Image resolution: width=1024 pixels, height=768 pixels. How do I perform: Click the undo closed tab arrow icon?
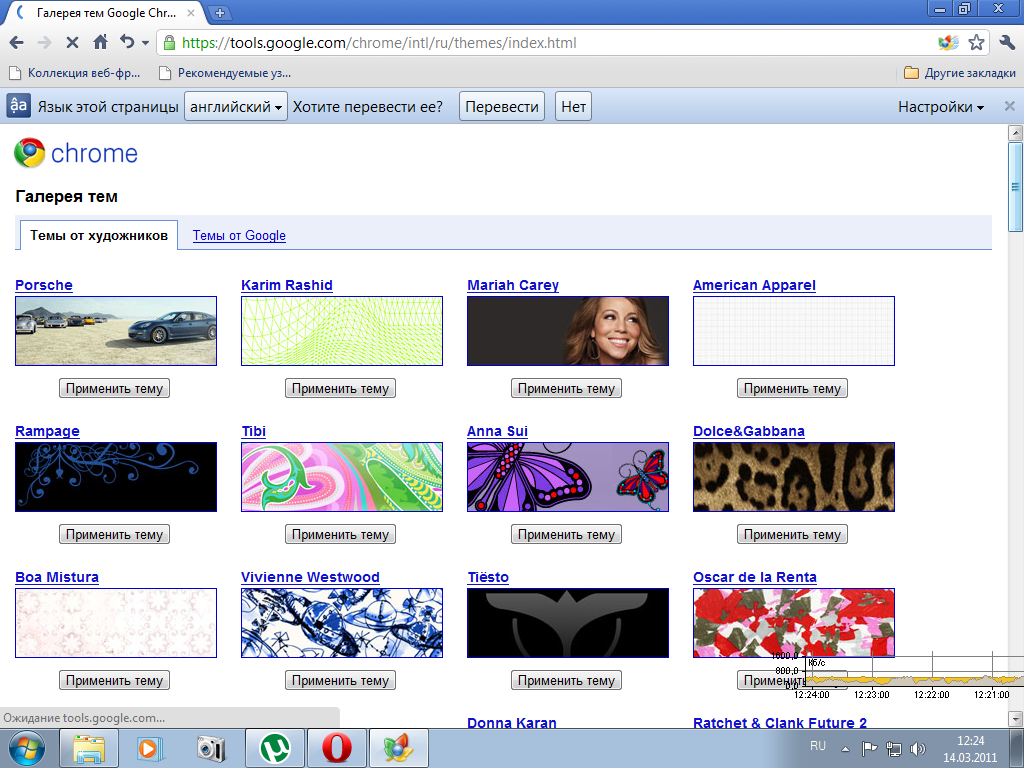(x=127, y=42)
